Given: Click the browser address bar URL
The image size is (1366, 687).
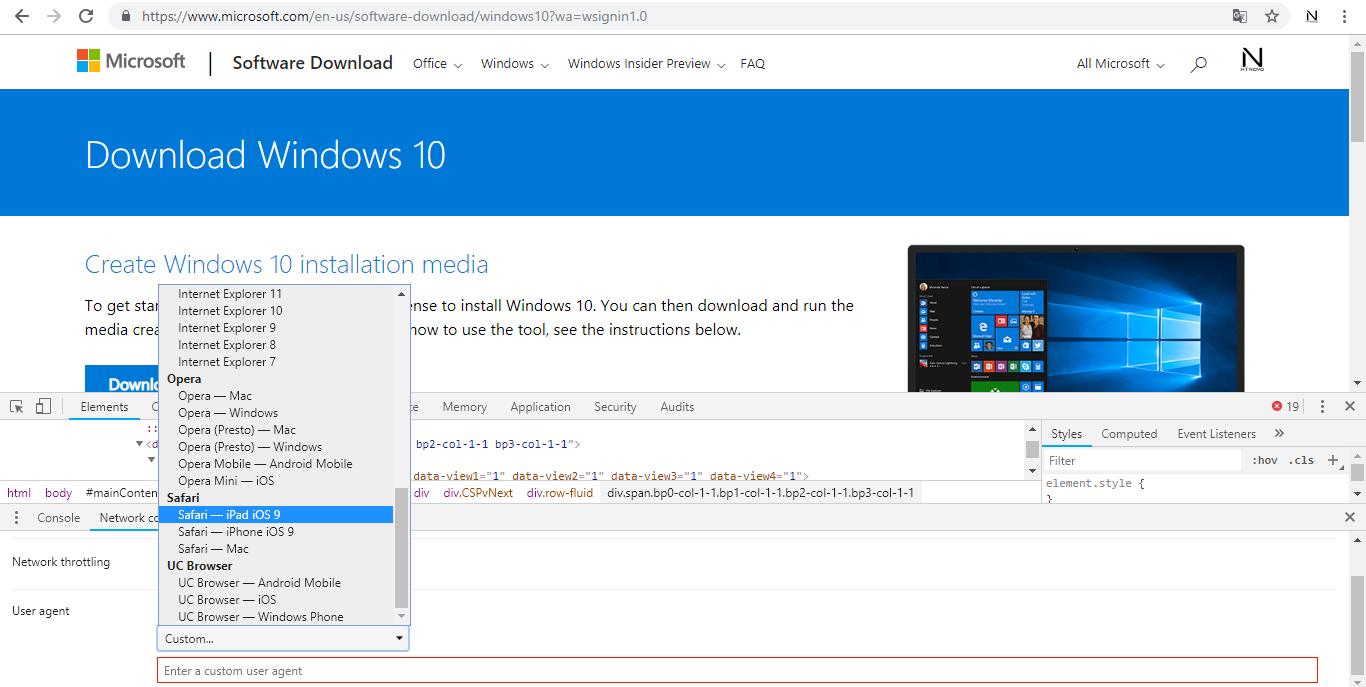Looking at the screenshot, I should point(396,16).
